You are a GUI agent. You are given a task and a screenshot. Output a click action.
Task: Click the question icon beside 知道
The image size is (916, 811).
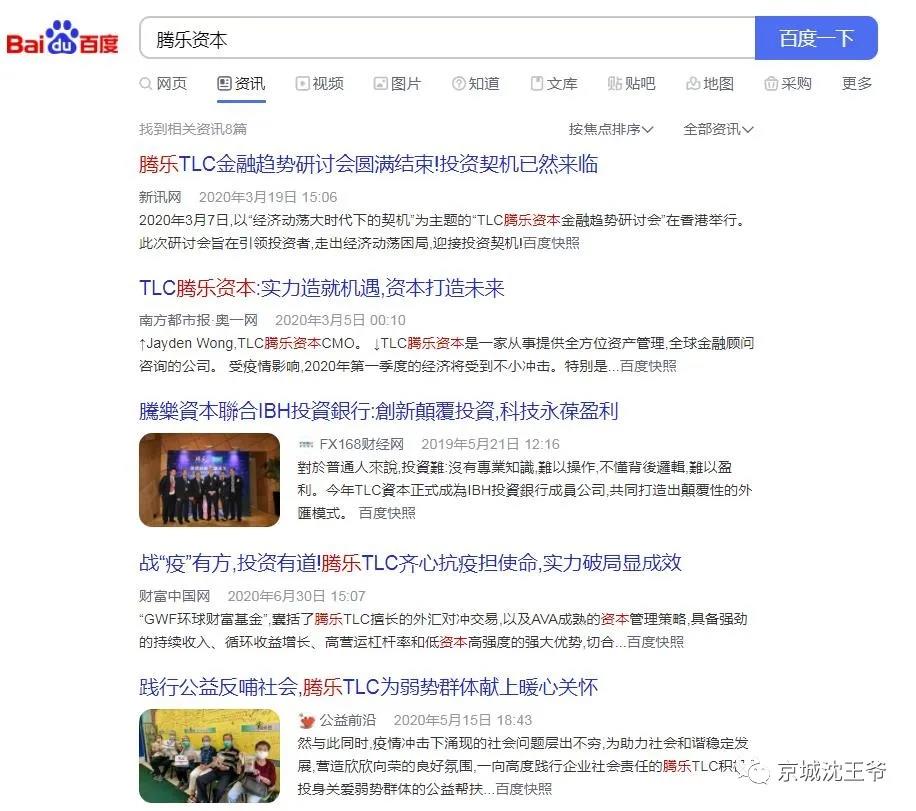point(459,84)
